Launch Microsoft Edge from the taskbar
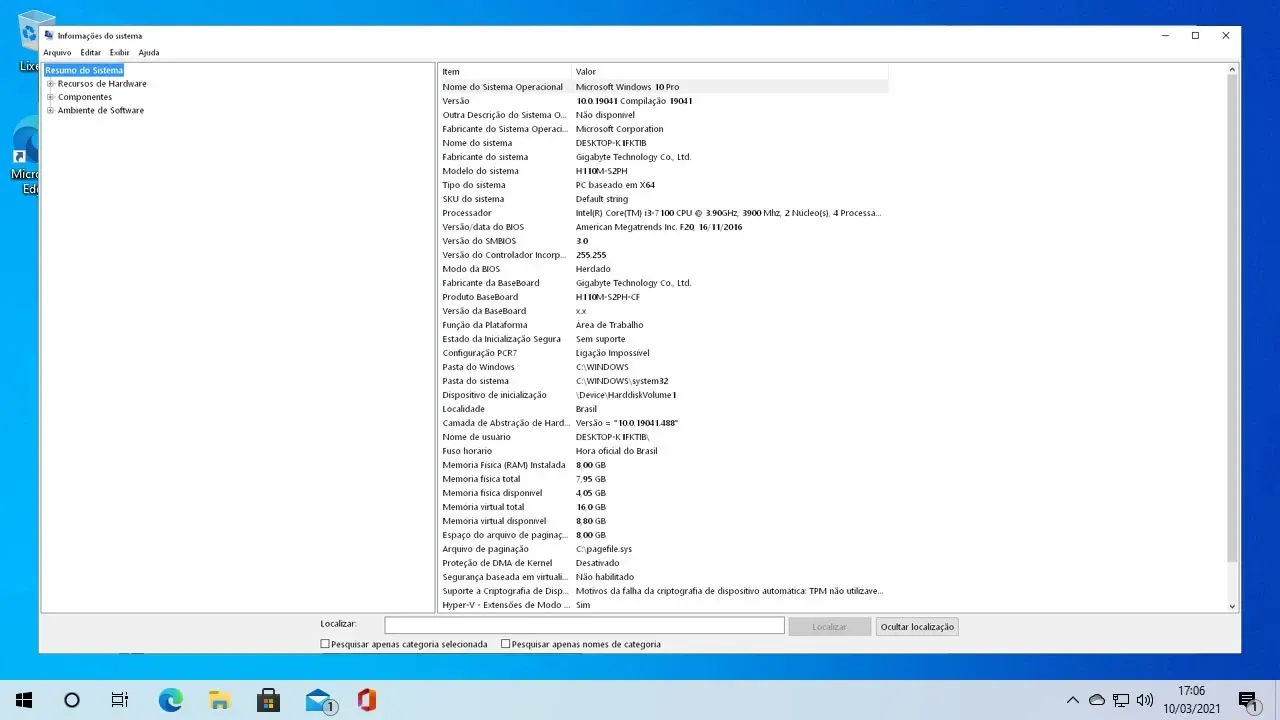 (x=171, y=700)
